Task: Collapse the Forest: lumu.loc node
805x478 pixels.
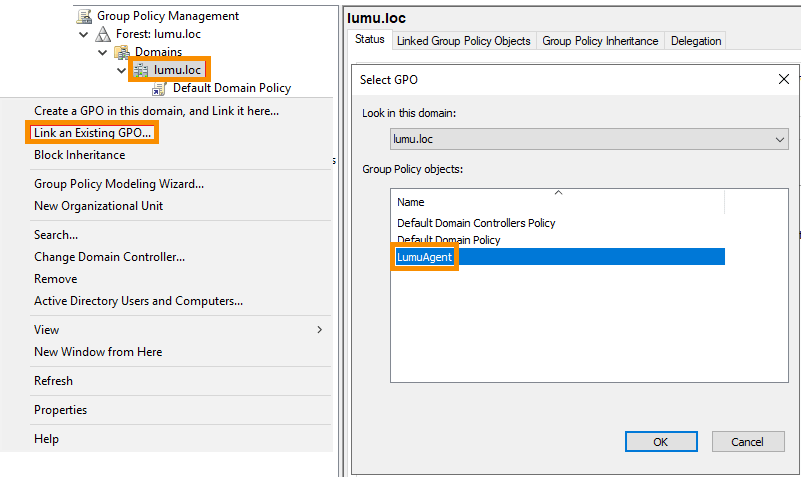Action: tap(84, 34)
